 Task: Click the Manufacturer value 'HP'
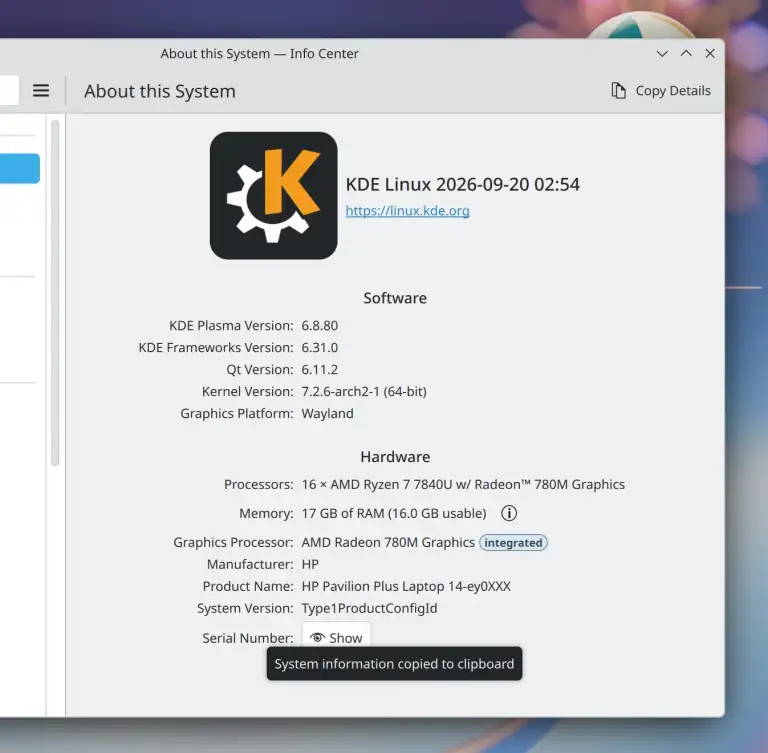(x=310, y=564)
